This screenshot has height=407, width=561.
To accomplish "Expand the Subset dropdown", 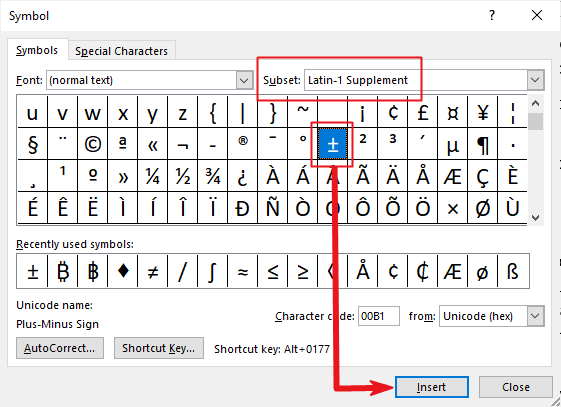I will (x=535, y=80).
